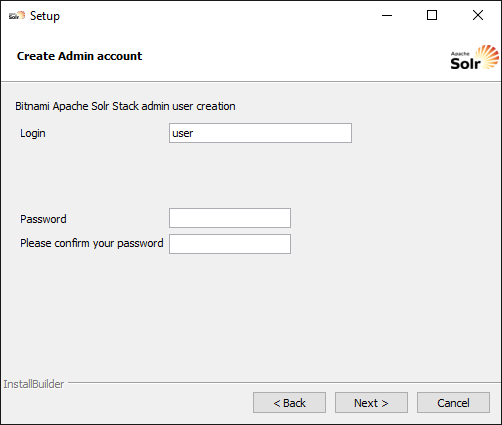Click the 'Login' label
This screenshot has height=425, width=502.
33,133
